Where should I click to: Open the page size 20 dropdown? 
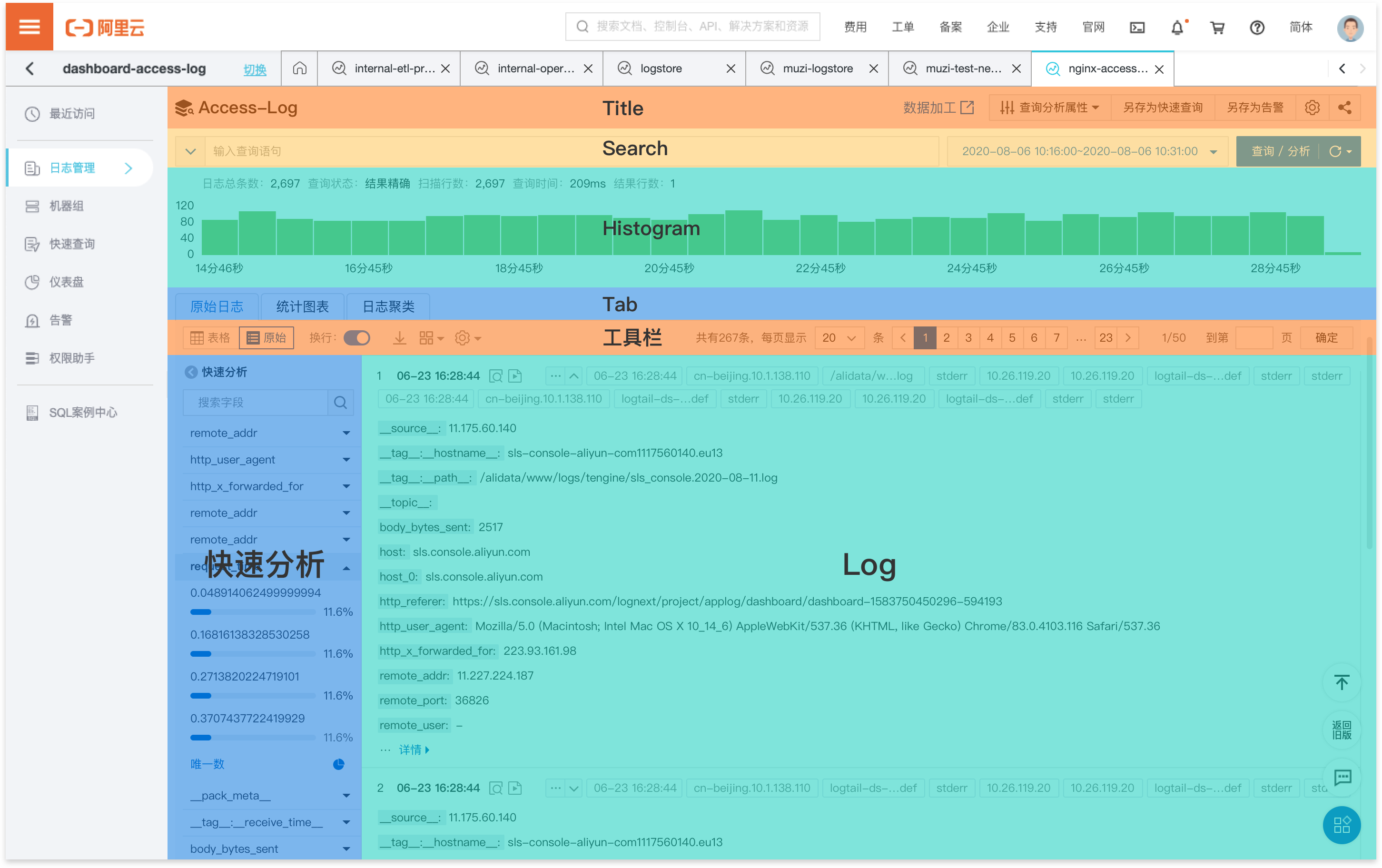click(839, 338)
